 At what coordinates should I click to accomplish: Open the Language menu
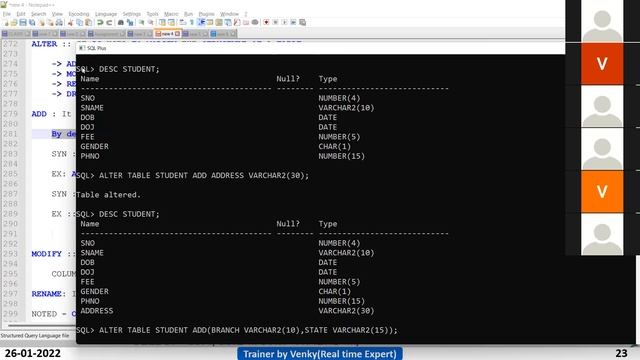106,14
